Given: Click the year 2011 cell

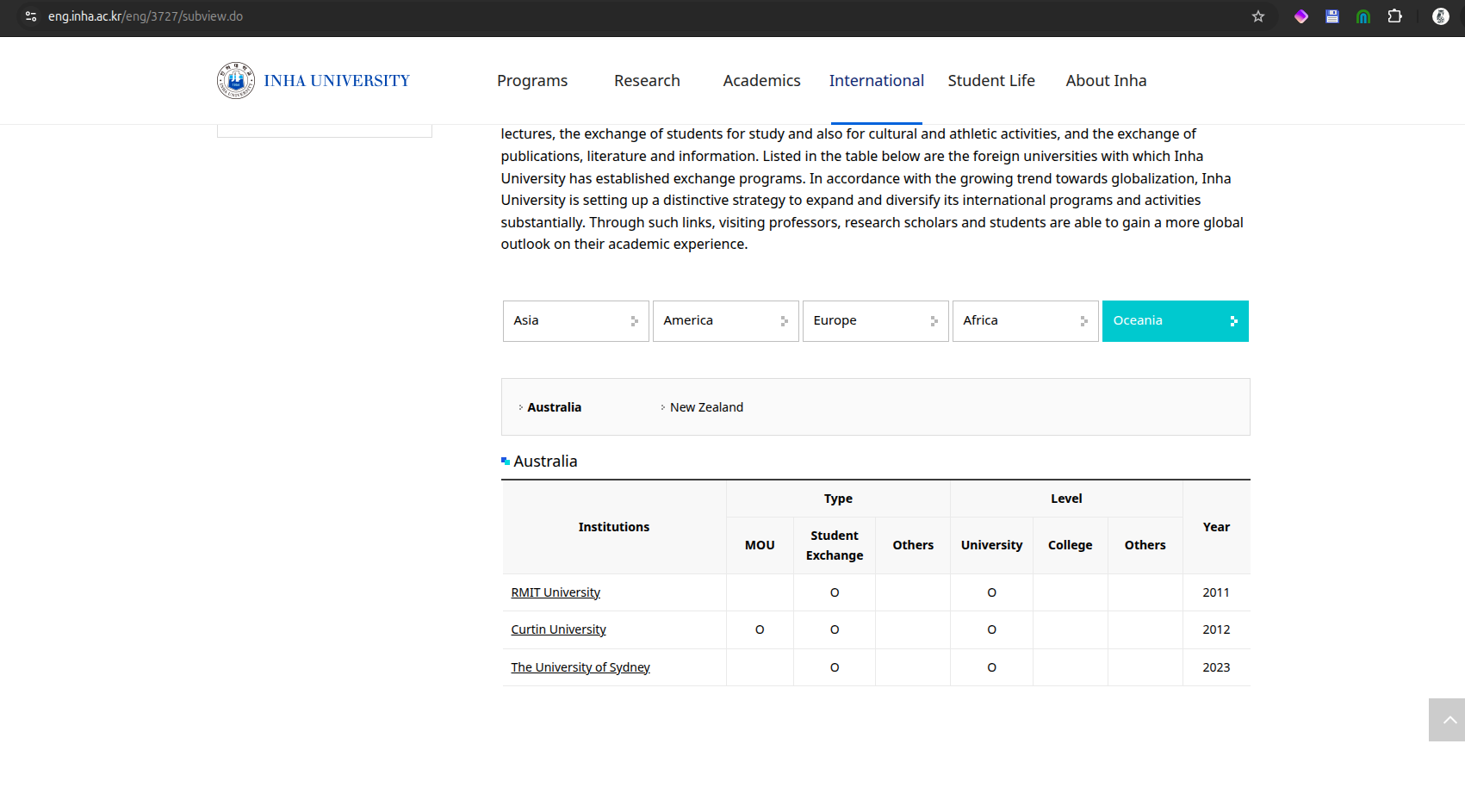Looking at the screenshot, I should (1216, 592).
